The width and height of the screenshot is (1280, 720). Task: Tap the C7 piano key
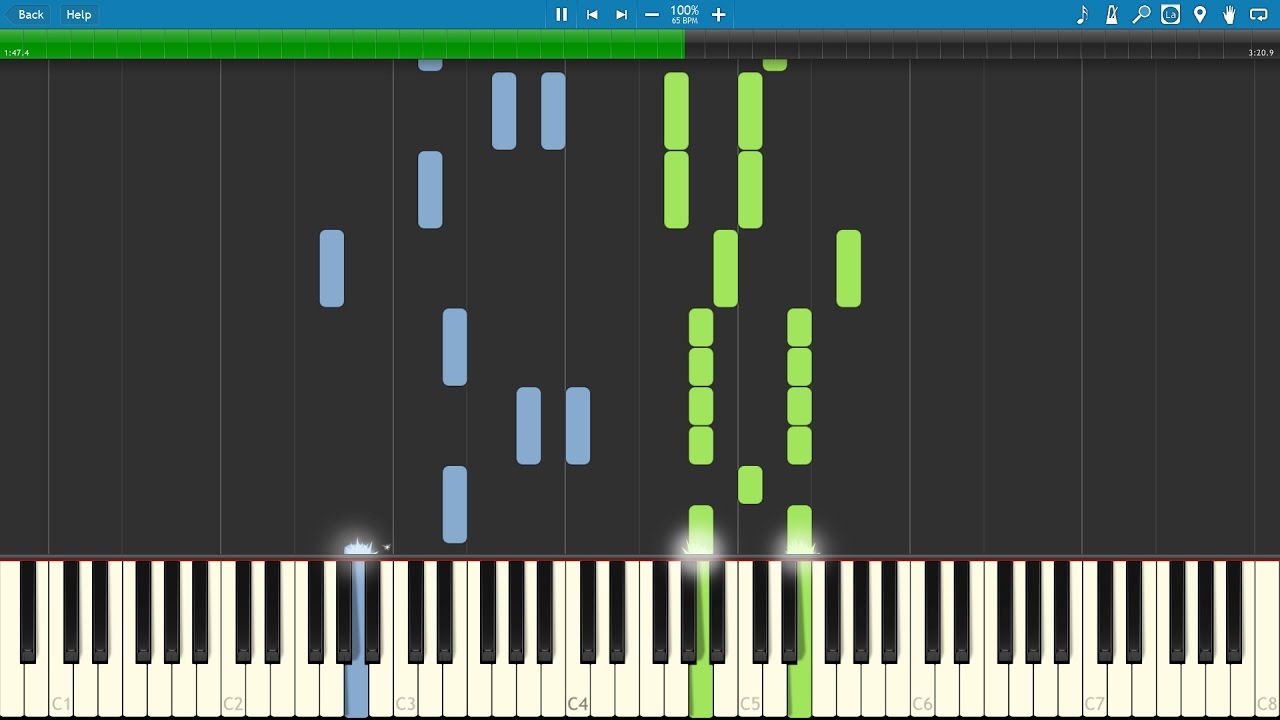(x=1094, y=690)
